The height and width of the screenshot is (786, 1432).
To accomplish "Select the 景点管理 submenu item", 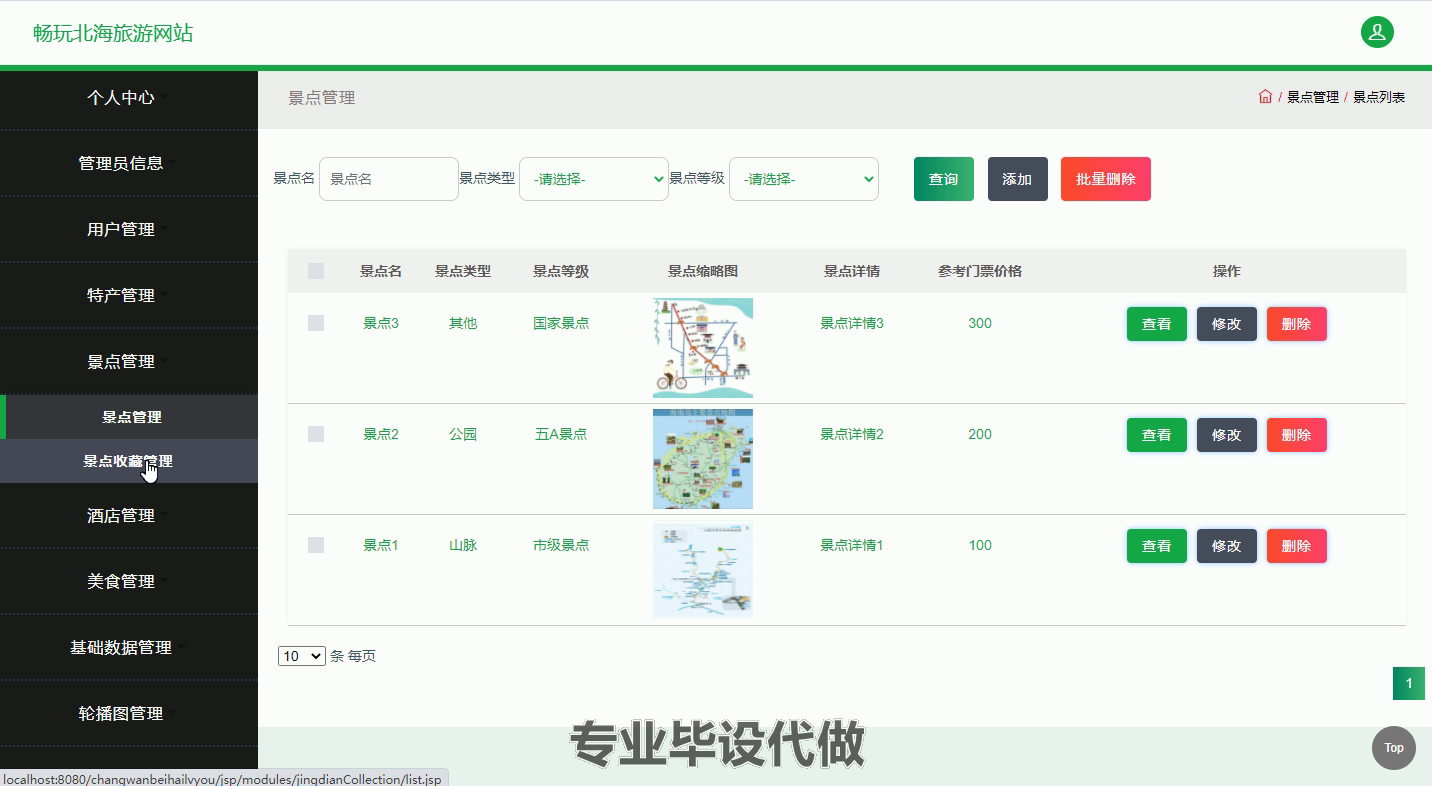I will coord(131,417).
